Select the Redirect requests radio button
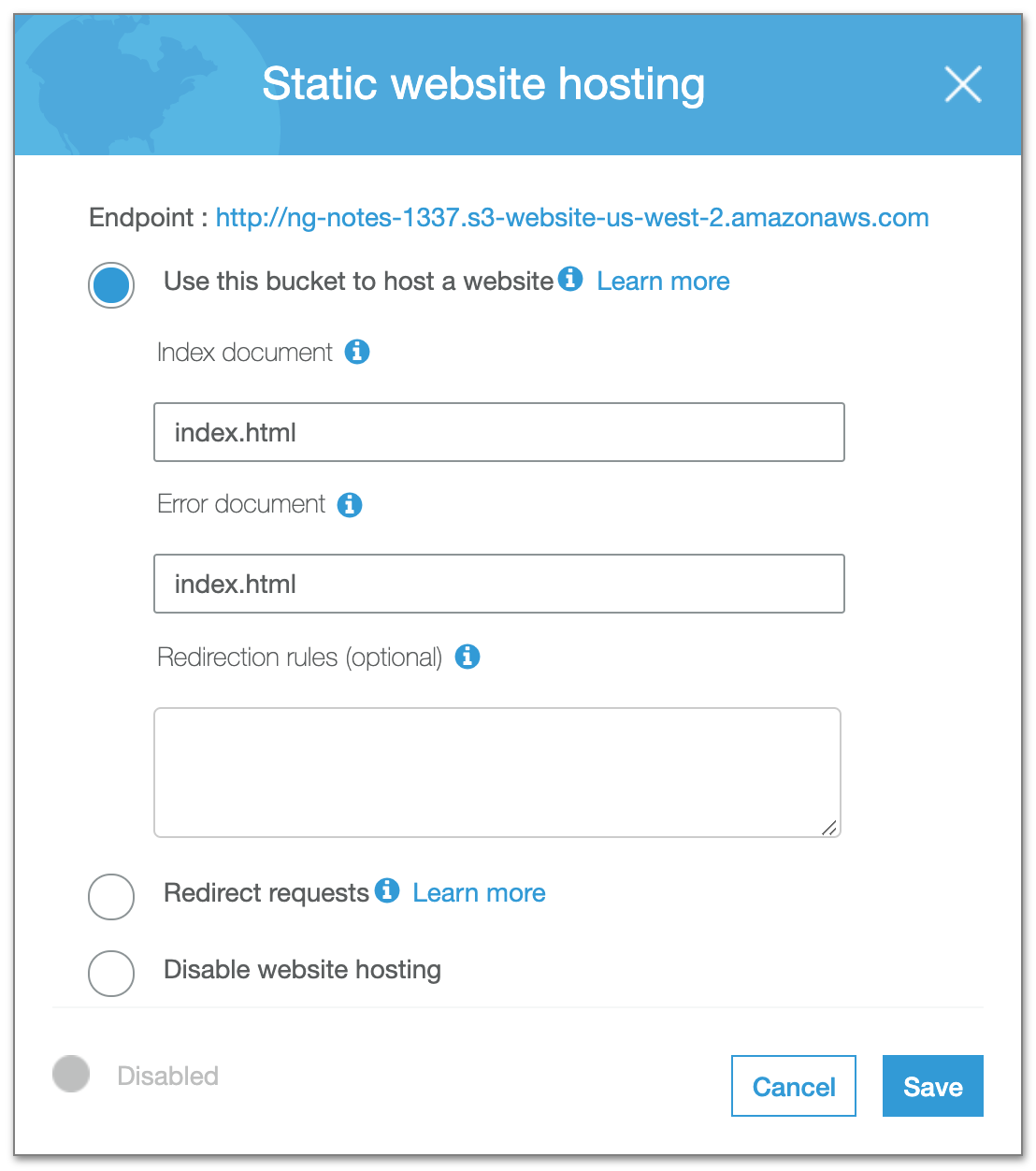The height and width of the screenshot is (1171, 1036). [x=111, y=897]
